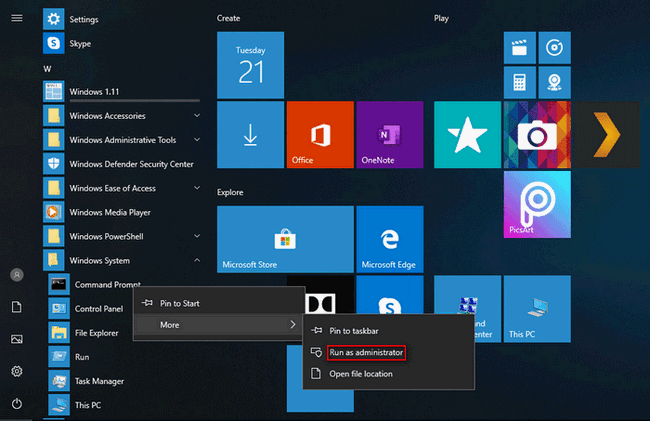650x421 pixels.
Task: Open Windows 1.11 app
Action: (x=121, y=91)
